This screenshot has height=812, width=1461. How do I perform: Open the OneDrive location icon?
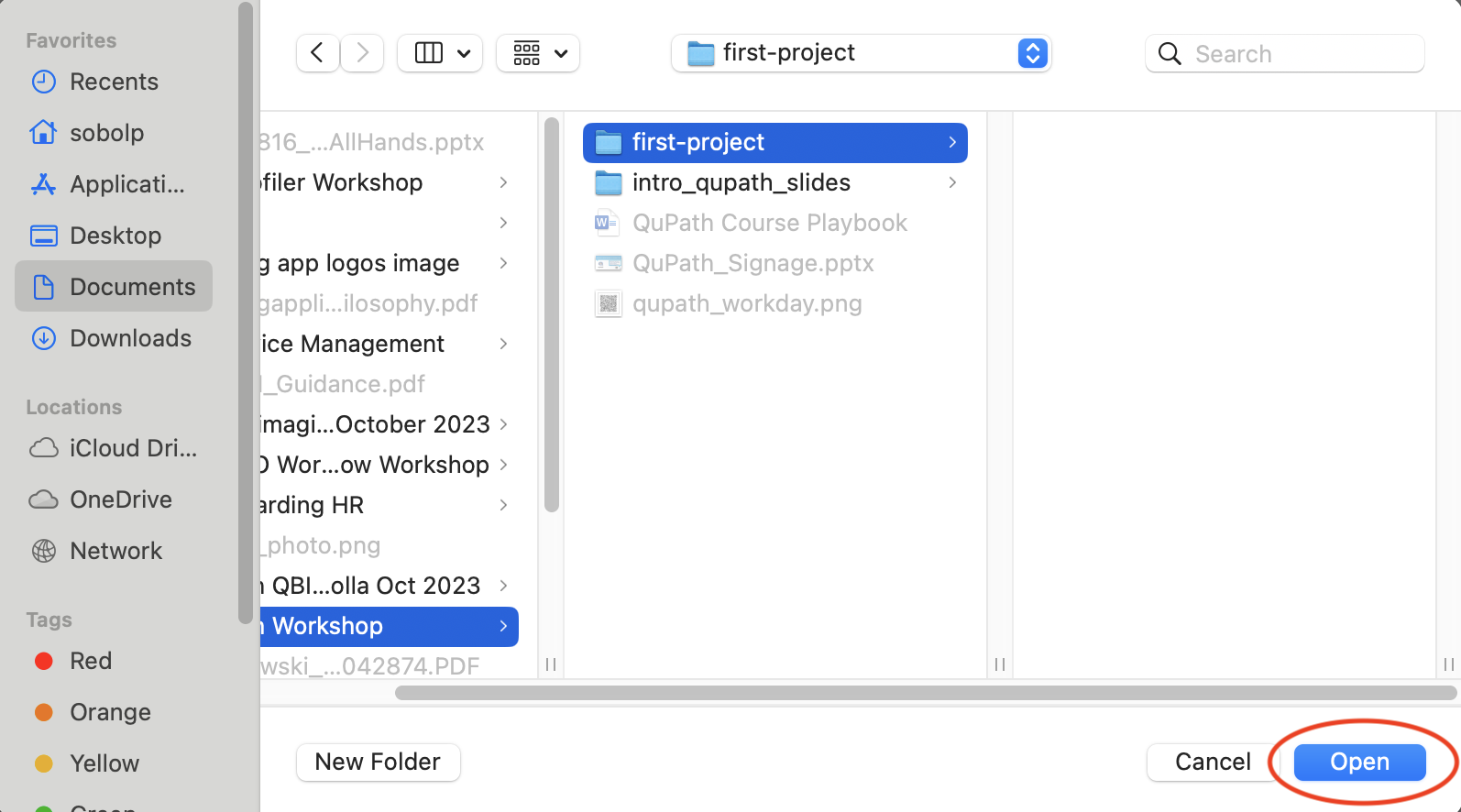(43, 499)
